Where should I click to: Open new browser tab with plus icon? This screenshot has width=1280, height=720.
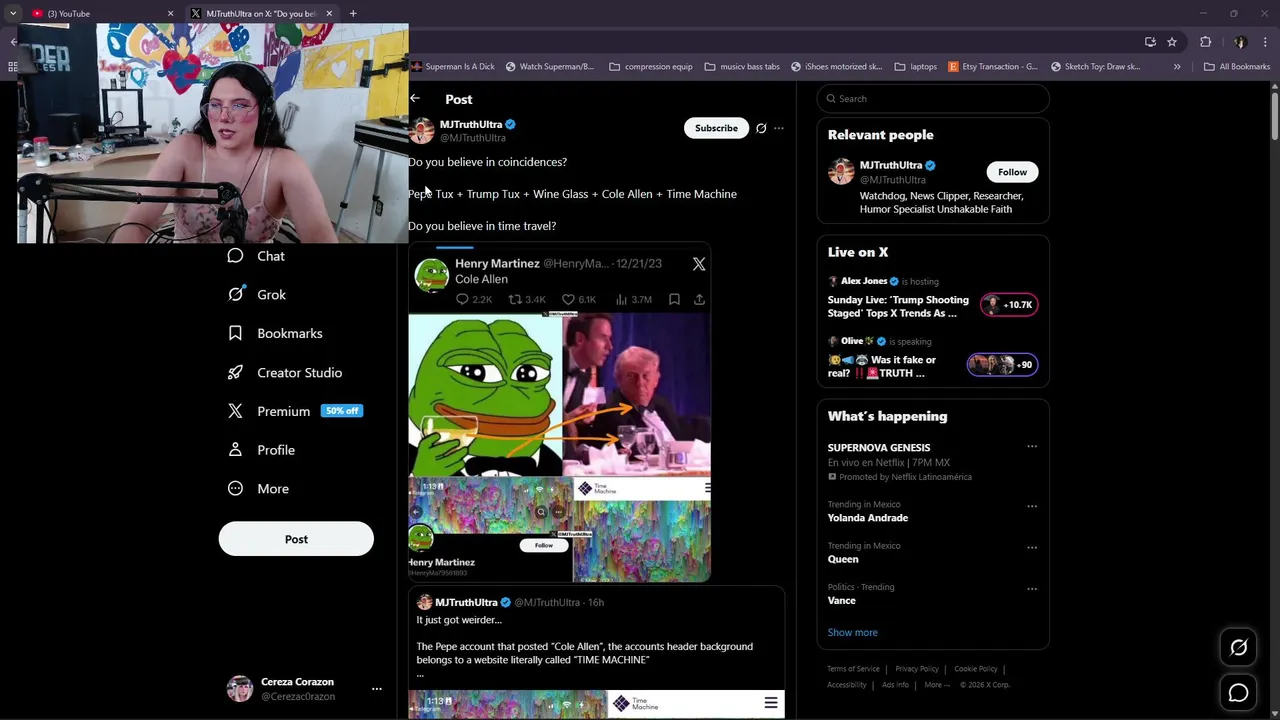pos(353,13)
